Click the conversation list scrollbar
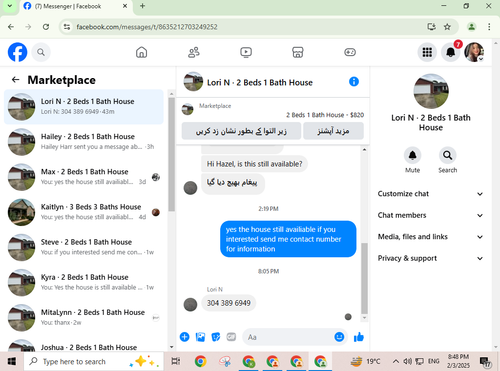The image size is (500, 371). pyautogui.click(x=171, y=155)
